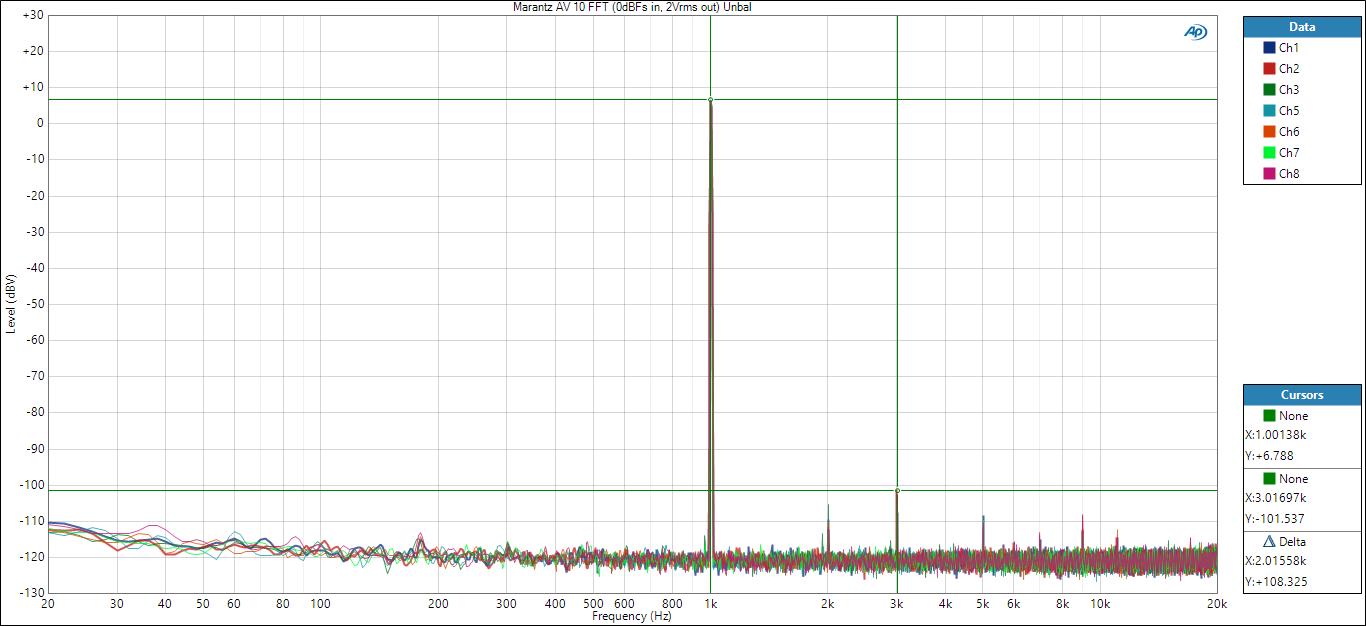Click the Delta Y value +108.325
1366x626 pixels.
[x=1276, y=582]
